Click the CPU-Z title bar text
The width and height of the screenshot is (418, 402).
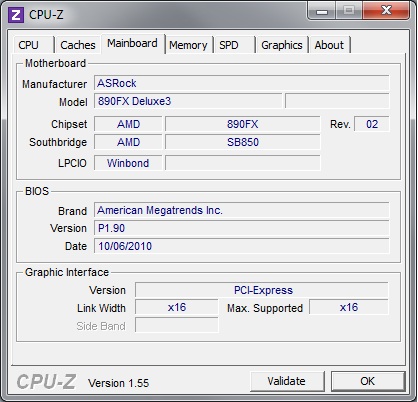click(x=46, y=15)
